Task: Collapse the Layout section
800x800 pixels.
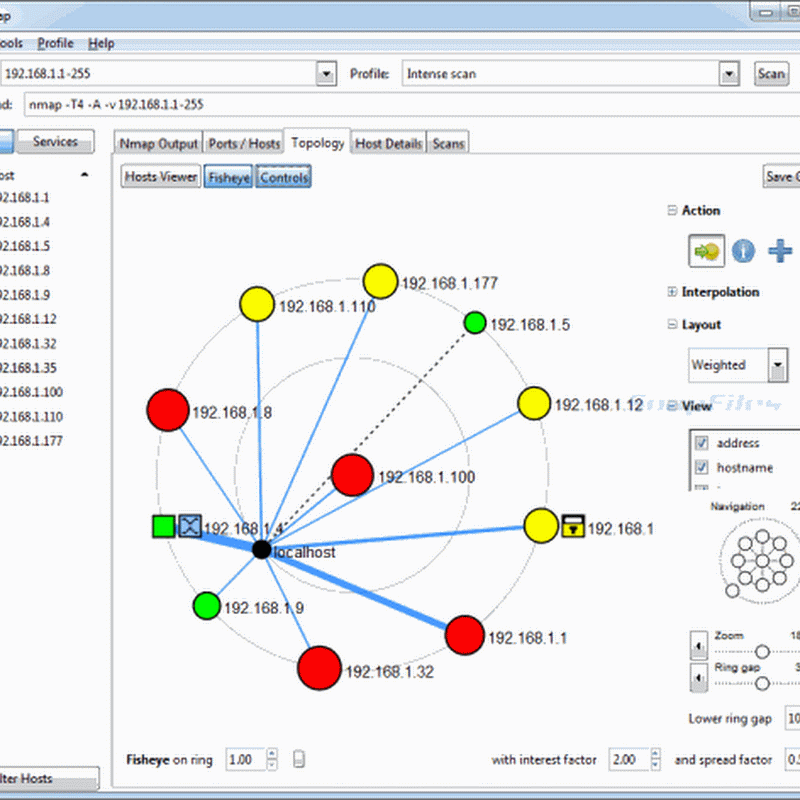Action: tap(672, 324)
